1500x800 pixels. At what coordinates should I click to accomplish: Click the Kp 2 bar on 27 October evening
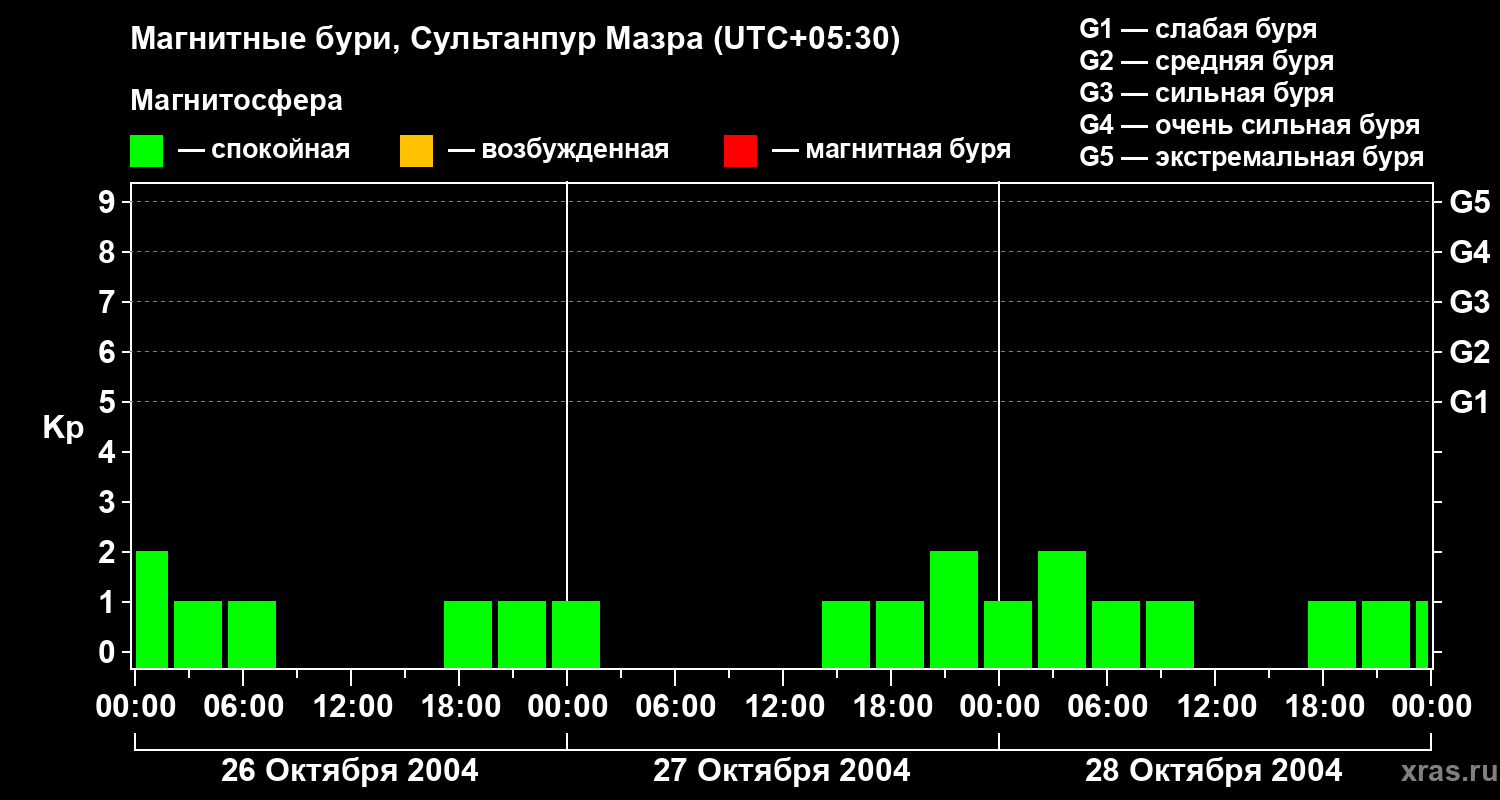click(953, 608)
